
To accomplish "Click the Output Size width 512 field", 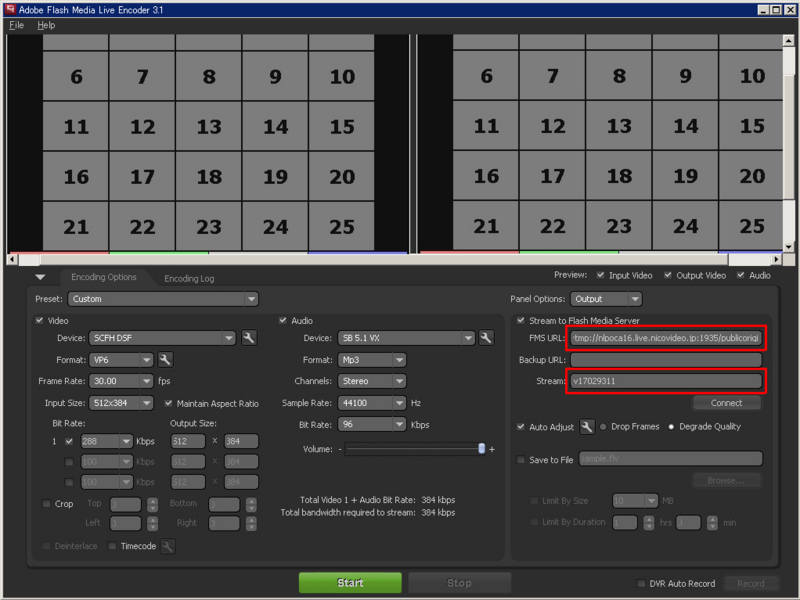I will 188,441.
